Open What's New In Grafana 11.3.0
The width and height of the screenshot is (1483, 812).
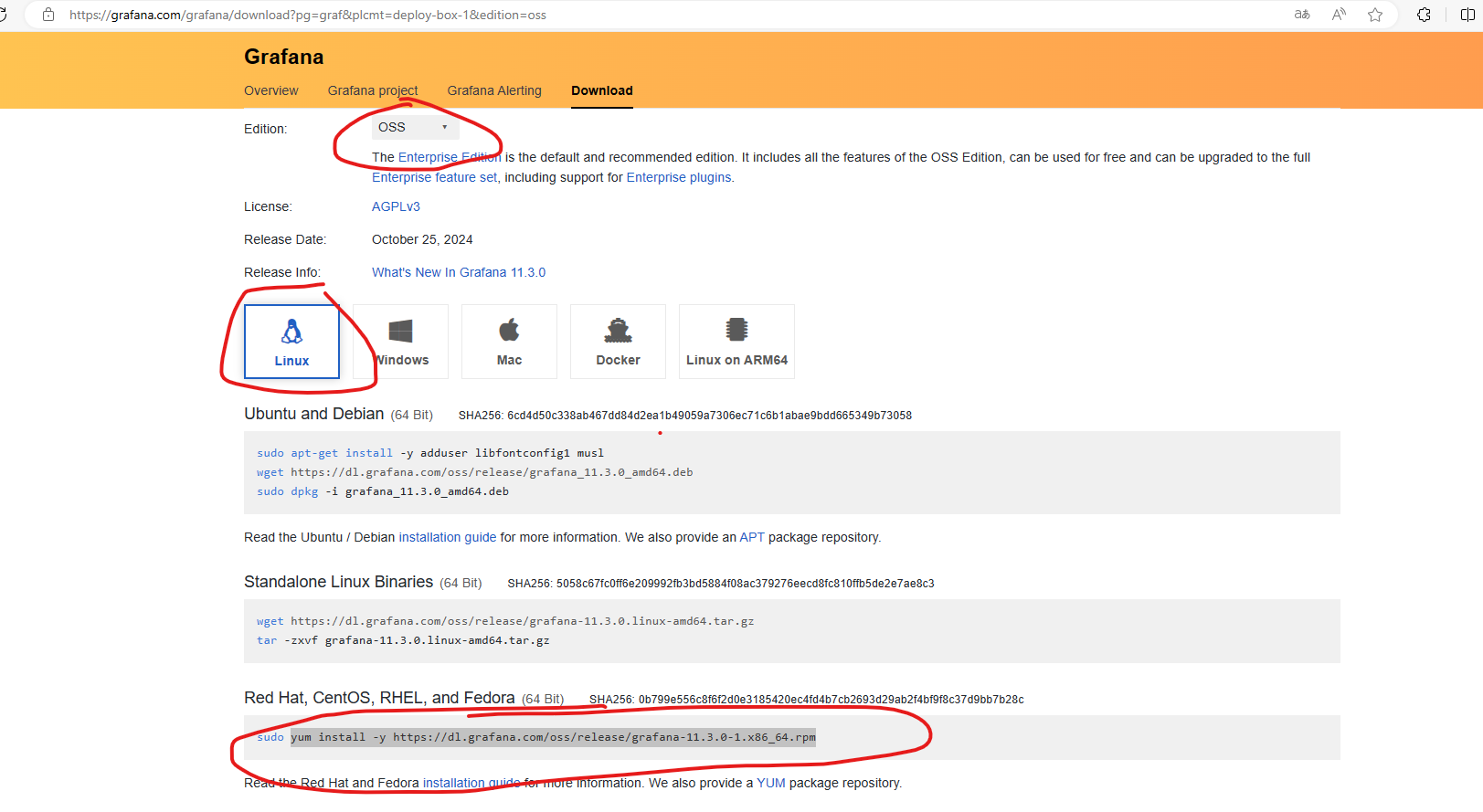tap(459, 272)
